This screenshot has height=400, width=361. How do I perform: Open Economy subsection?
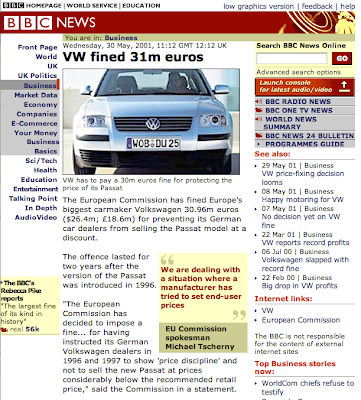41,105
